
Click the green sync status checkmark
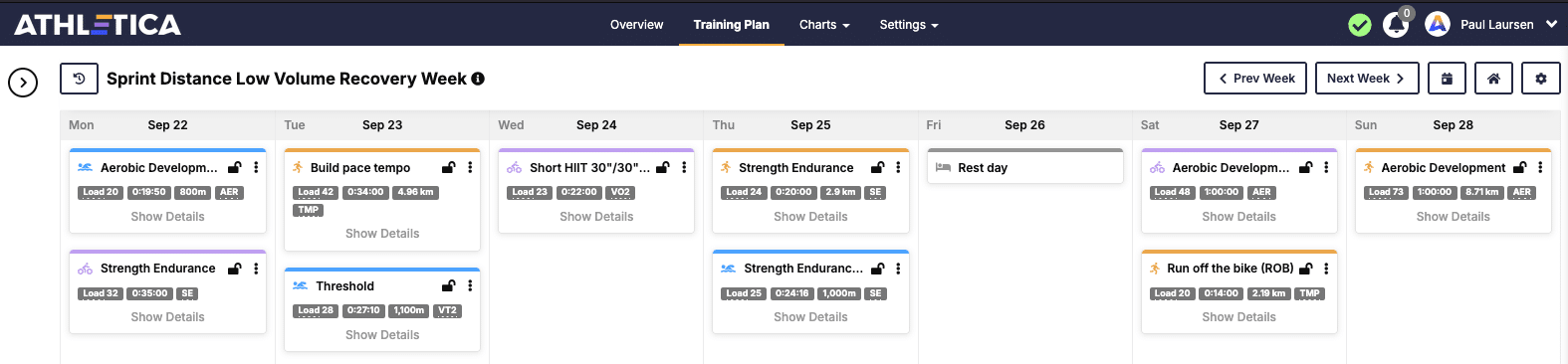click(x=1360, y=25)
